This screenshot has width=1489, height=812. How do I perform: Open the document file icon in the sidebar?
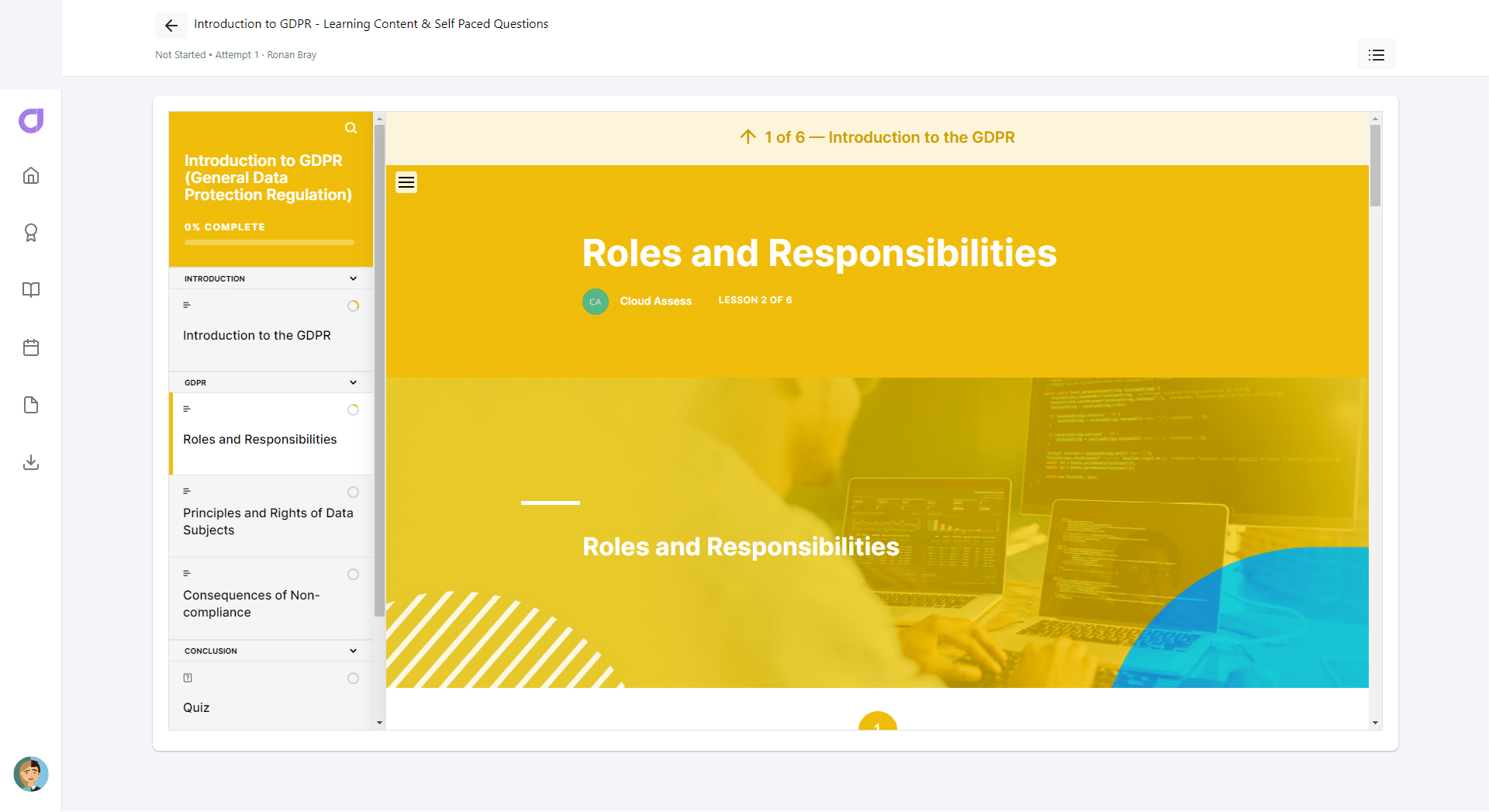(31, 405)
